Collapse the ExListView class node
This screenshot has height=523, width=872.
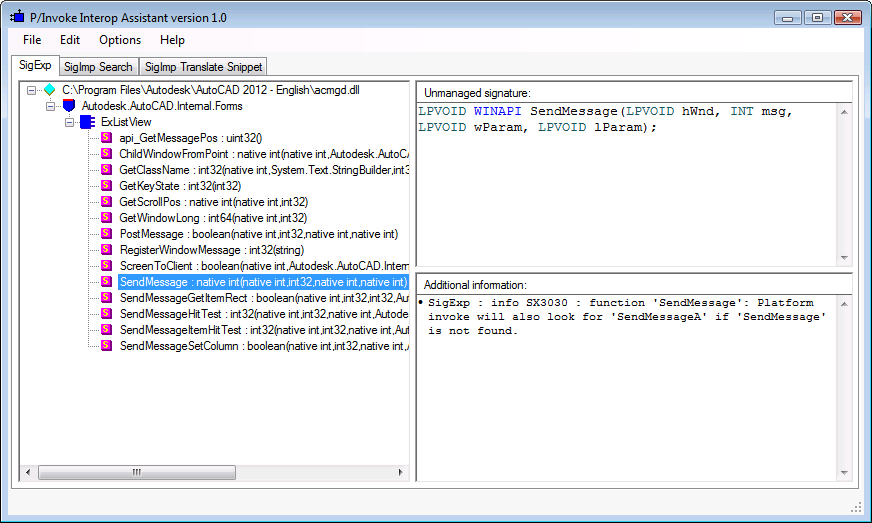click(70, 122)
